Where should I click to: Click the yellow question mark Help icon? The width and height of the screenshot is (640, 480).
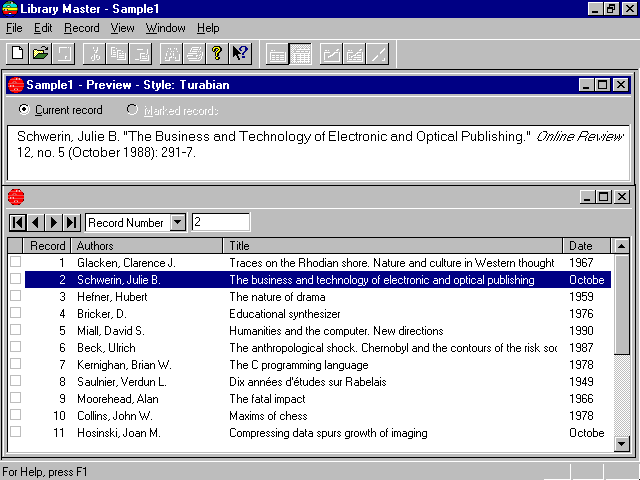tap(216, 54)
